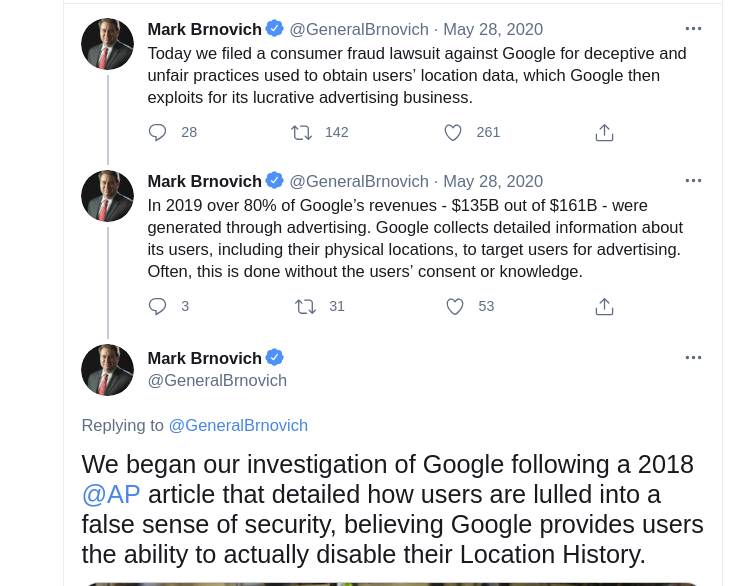Like the consumer fraud lawsuit tweet
The height and width of the screenshot is (586, 729).
pyautogui.click(x=453, y=133)
